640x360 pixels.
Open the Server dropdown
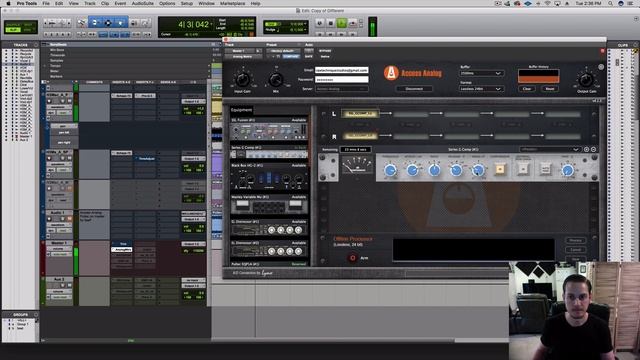tap(342, 89)
